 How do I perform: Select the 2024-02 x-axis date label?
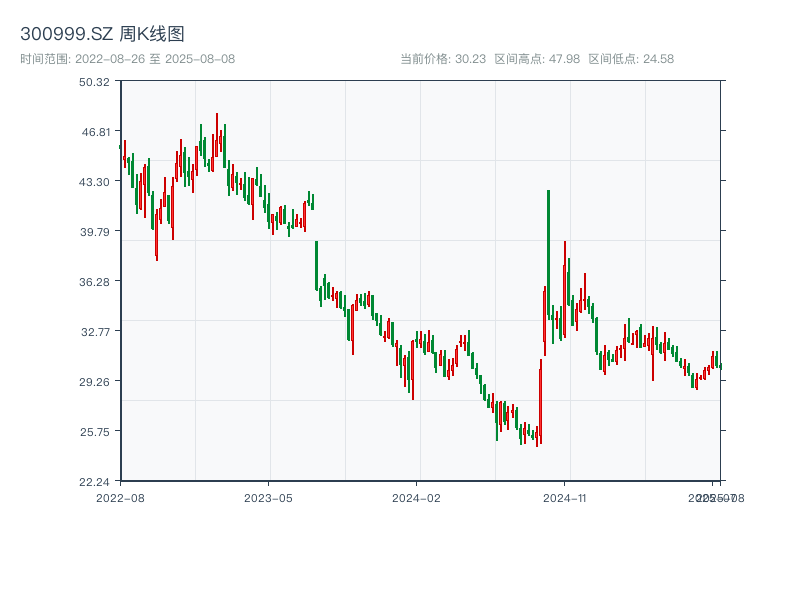[x=417, y=497]
